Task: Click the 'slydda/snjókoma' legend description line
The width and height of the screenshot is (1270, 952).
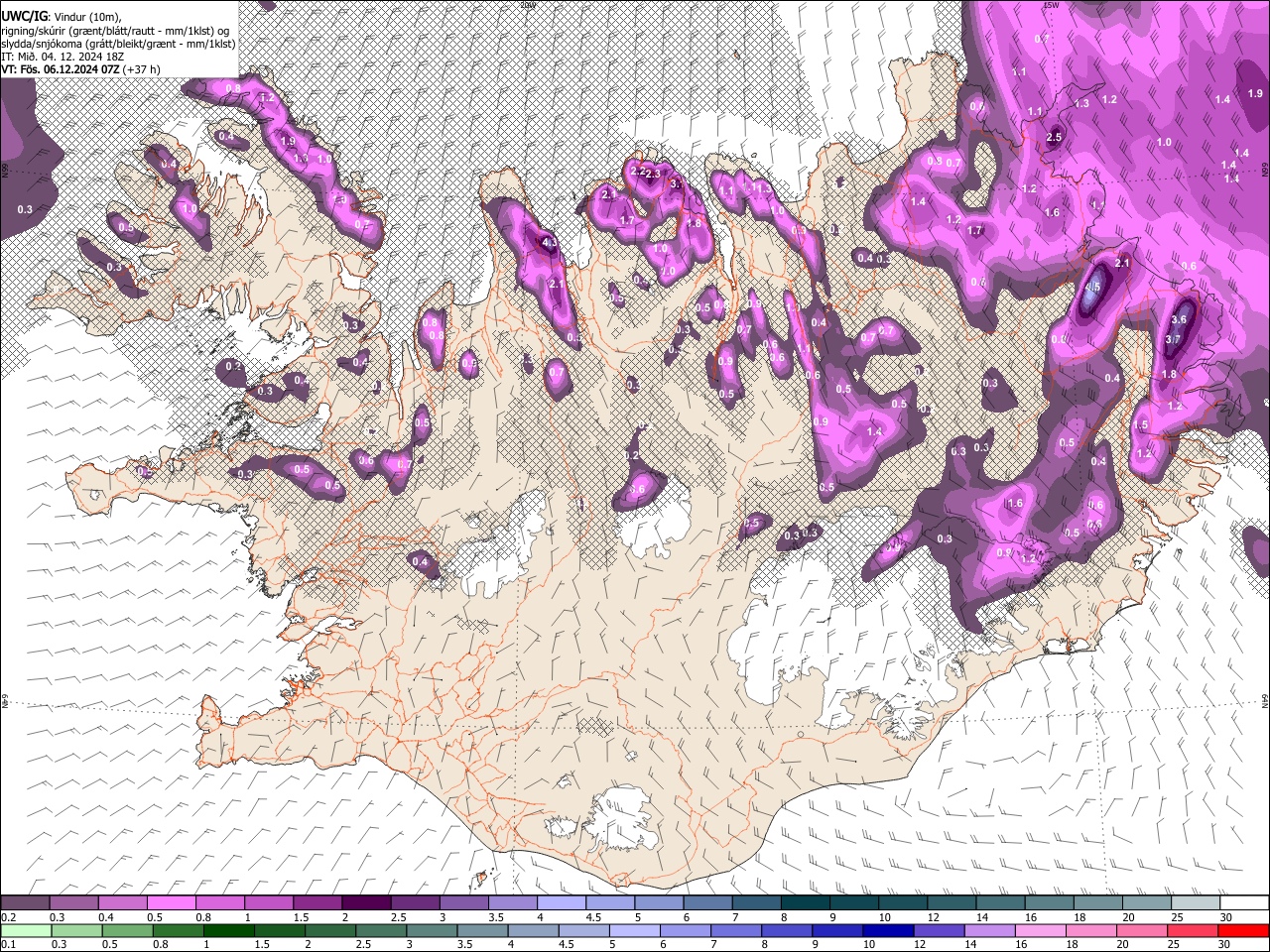Action: click(118, 44)
